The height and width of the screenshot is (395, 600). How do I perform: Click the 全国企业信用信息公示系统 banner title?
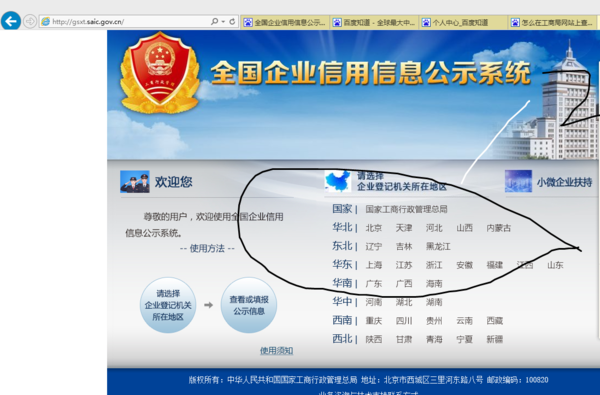[x=370, y=73]
